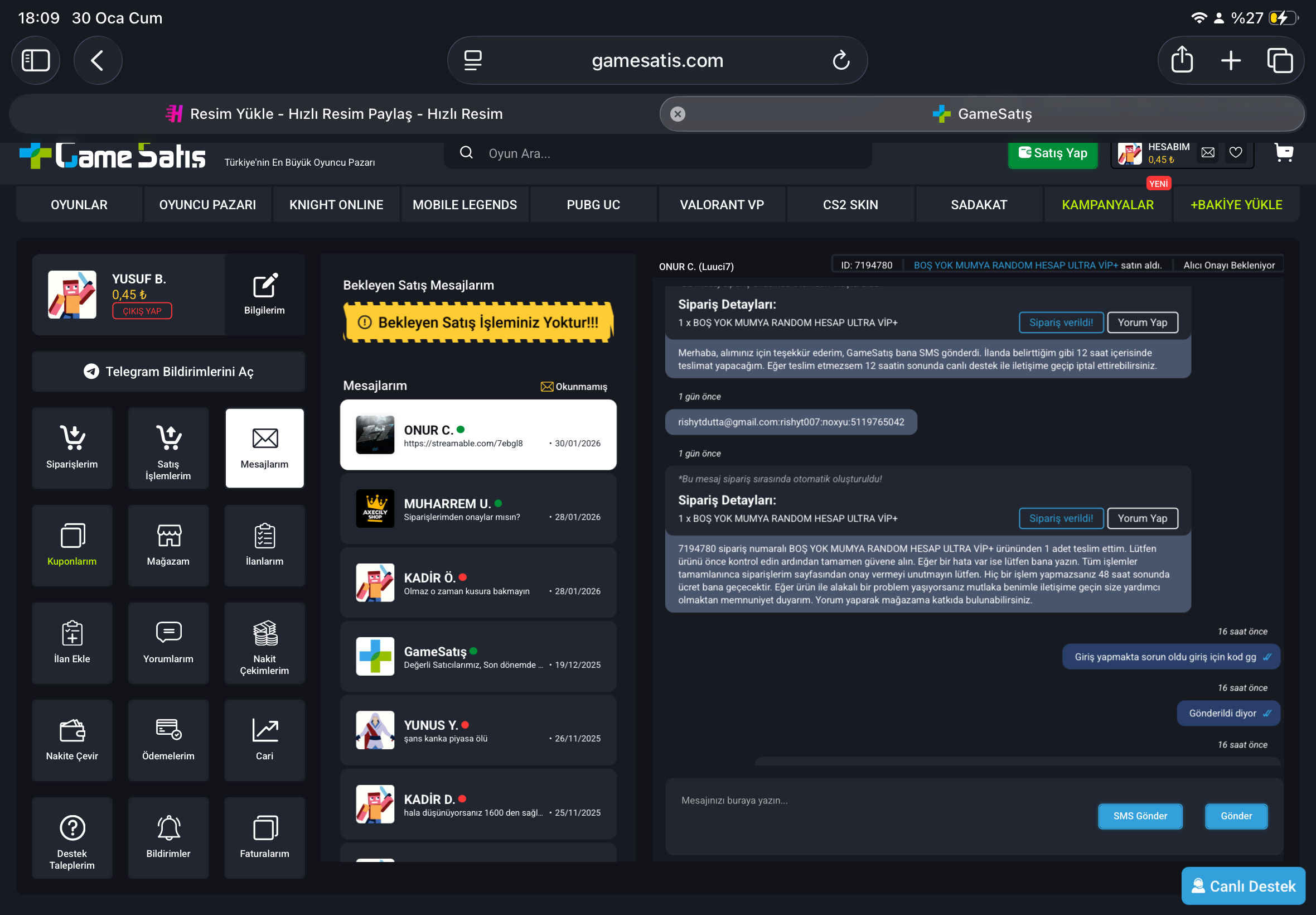The image size is (1316, 915).
Task: Open OYUNCU PAZARI menu
Action: [207, 205]
